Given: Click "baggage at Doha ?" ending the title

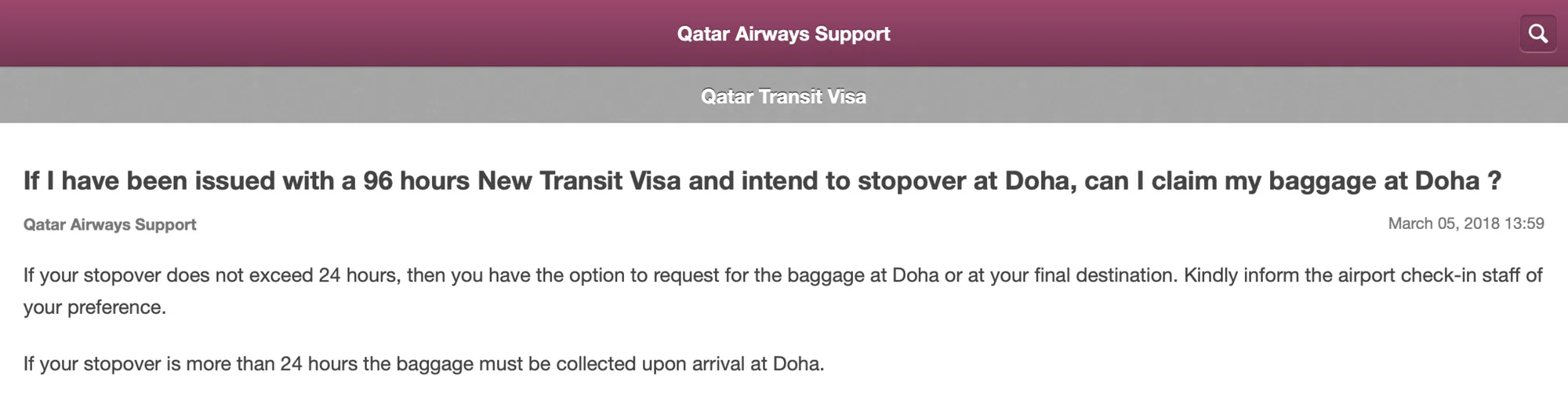Looking at the screenshot, I should pos(1385,180).
